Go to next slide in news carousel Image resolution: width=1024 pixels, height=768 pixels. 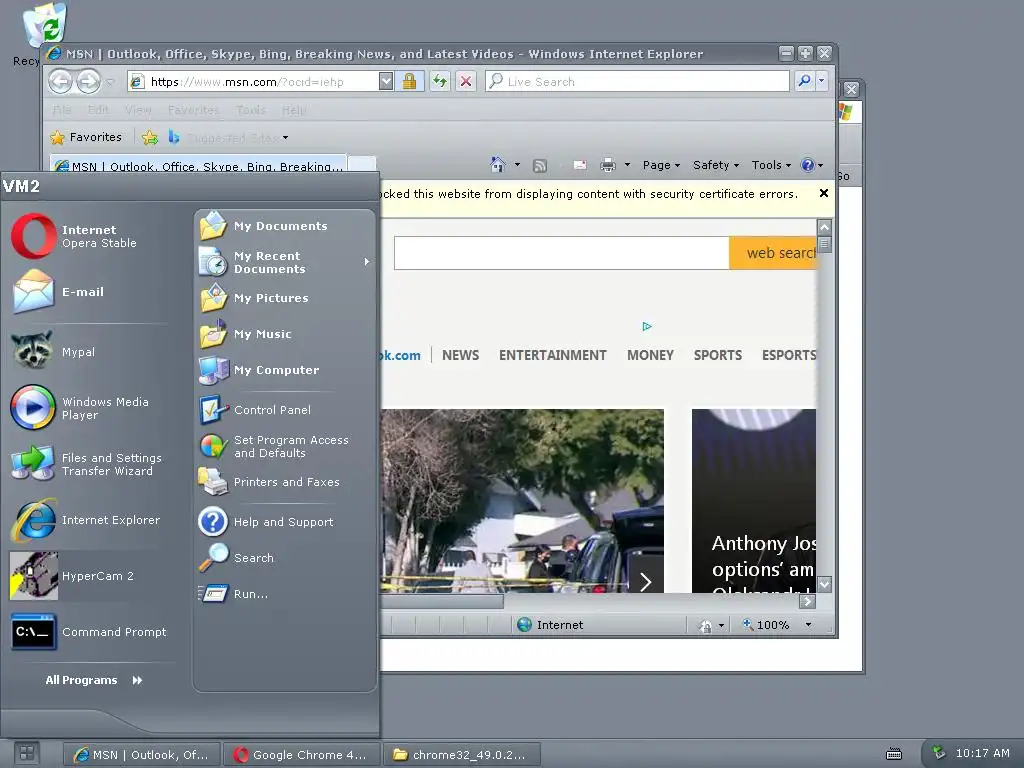pos(645,581)
